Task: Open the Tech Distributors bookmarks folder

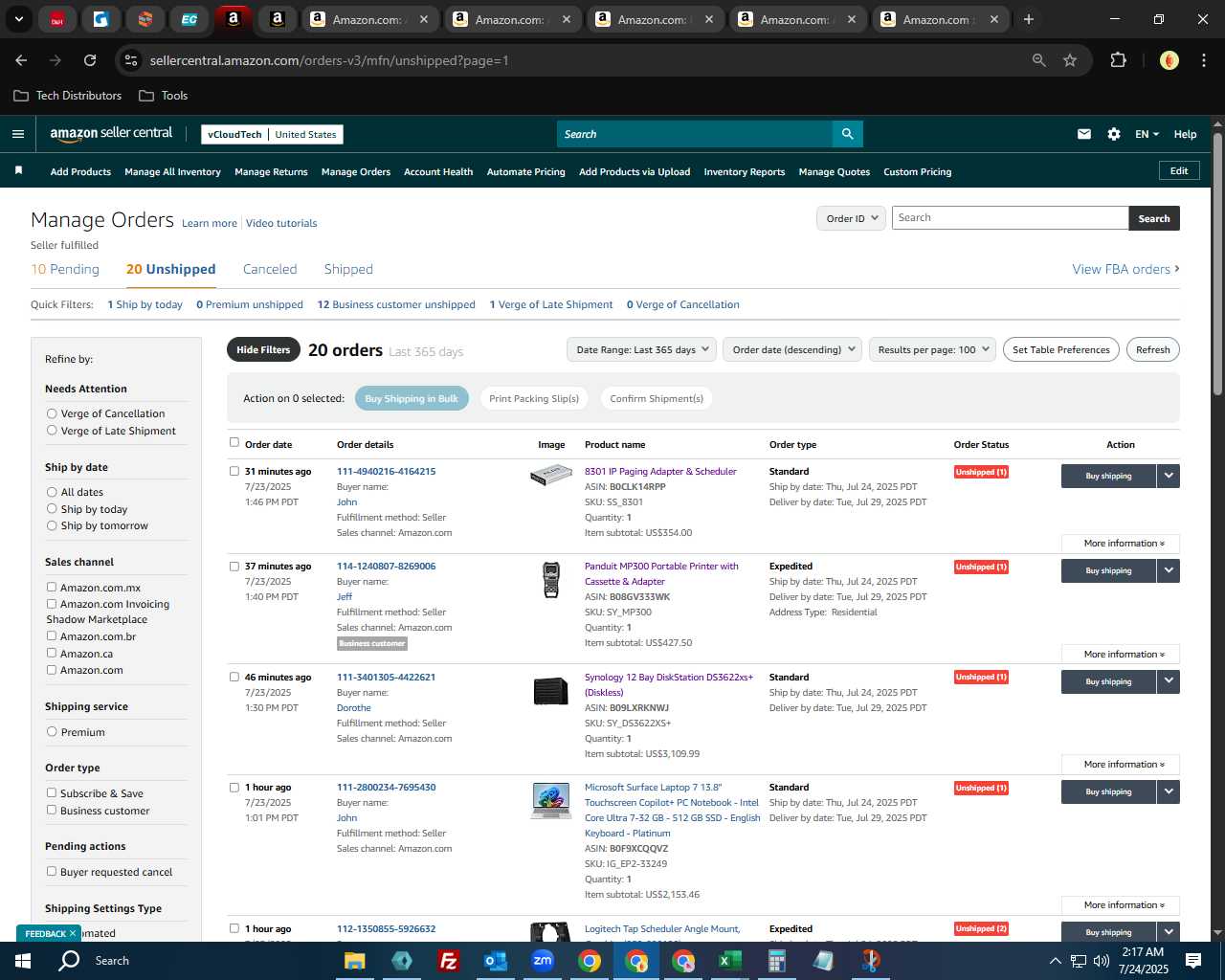Action: click(x=68, y=96)
